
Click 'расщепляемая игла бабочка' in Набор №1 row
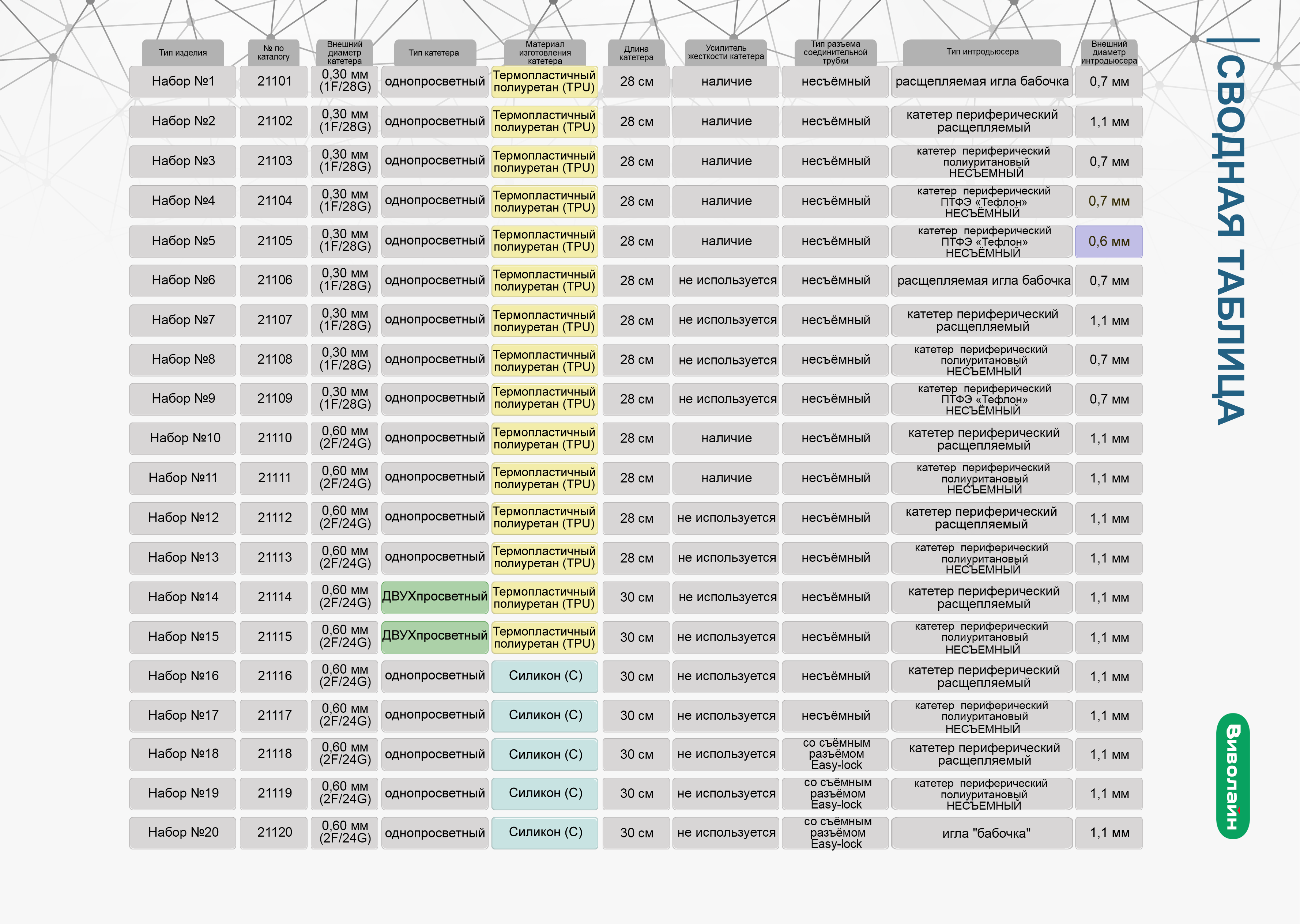point(982,82)
